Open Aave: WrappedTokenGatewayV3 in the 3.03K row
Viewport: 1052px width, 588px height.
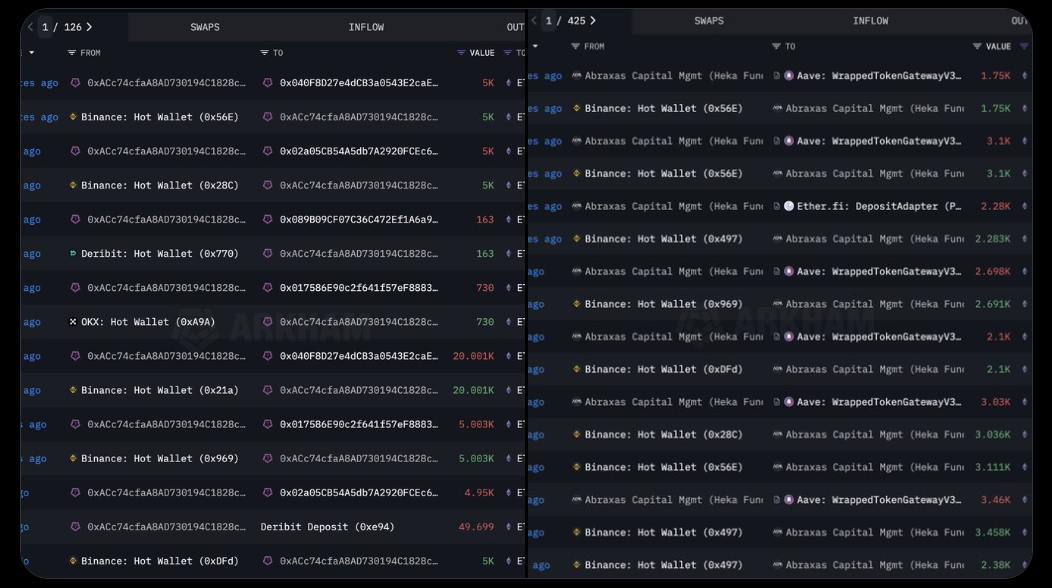[x=879, y=402]
